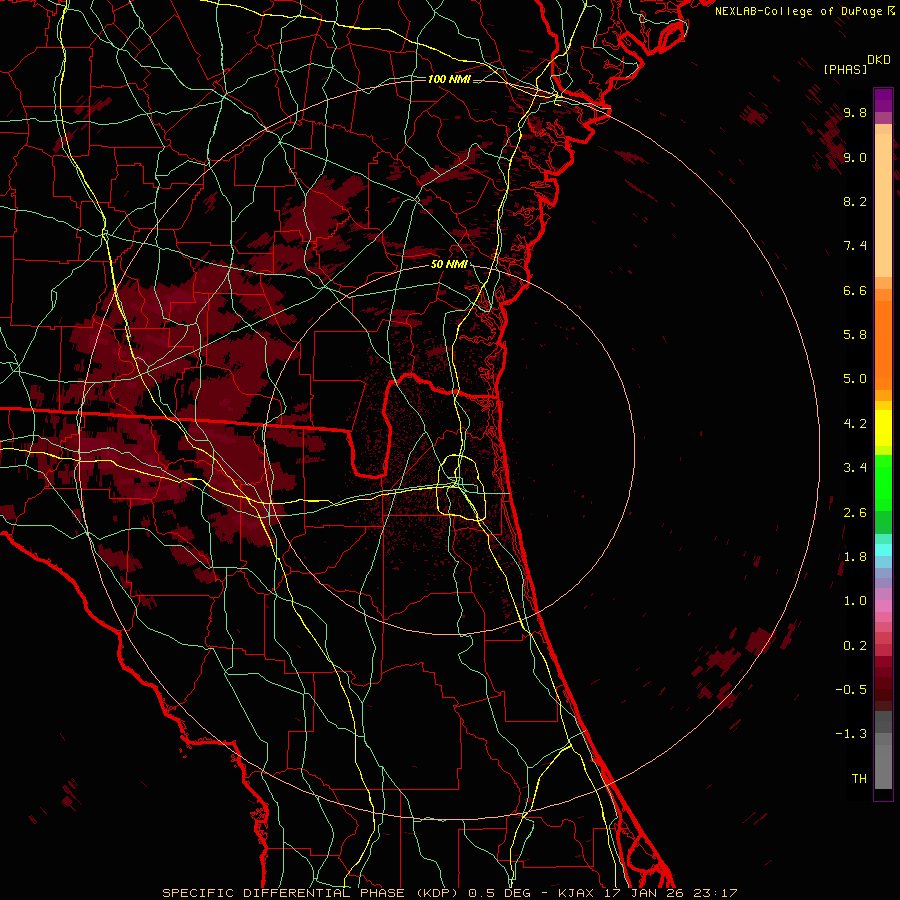Pick the dark maroon band near -0.5

pos(883,689)
